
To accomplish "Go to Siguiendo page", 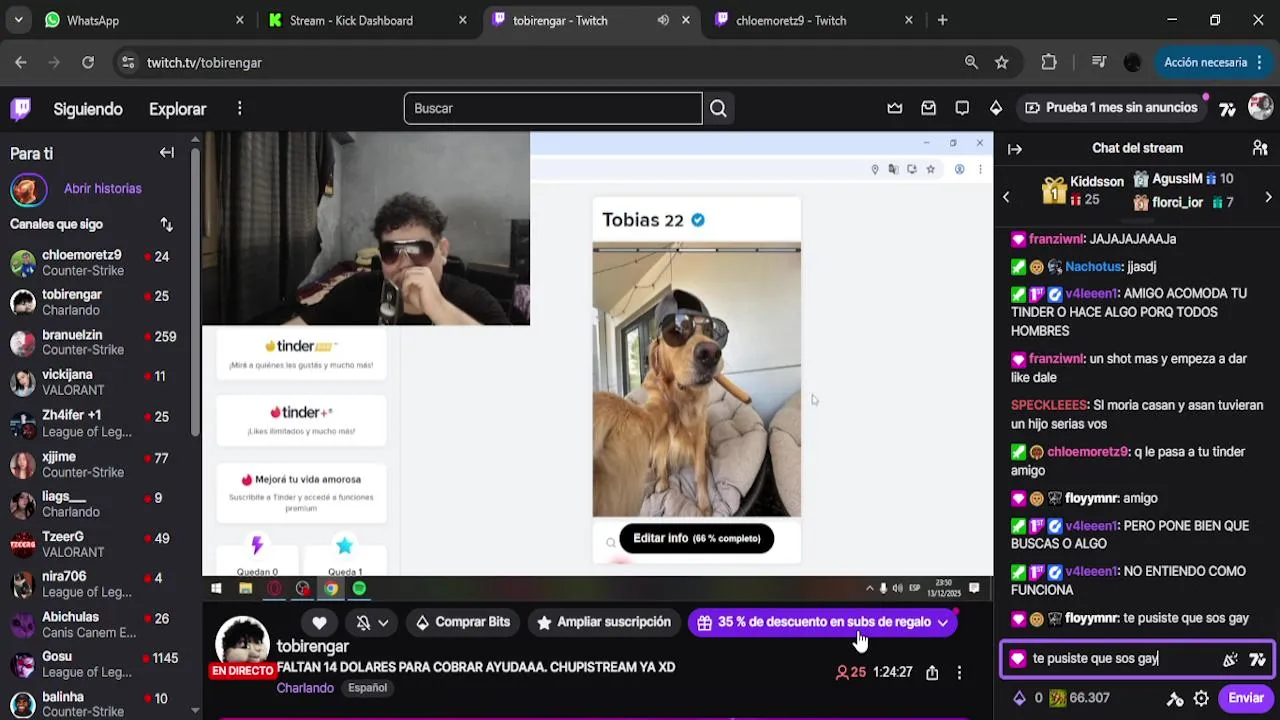I will tap(88, 109).
